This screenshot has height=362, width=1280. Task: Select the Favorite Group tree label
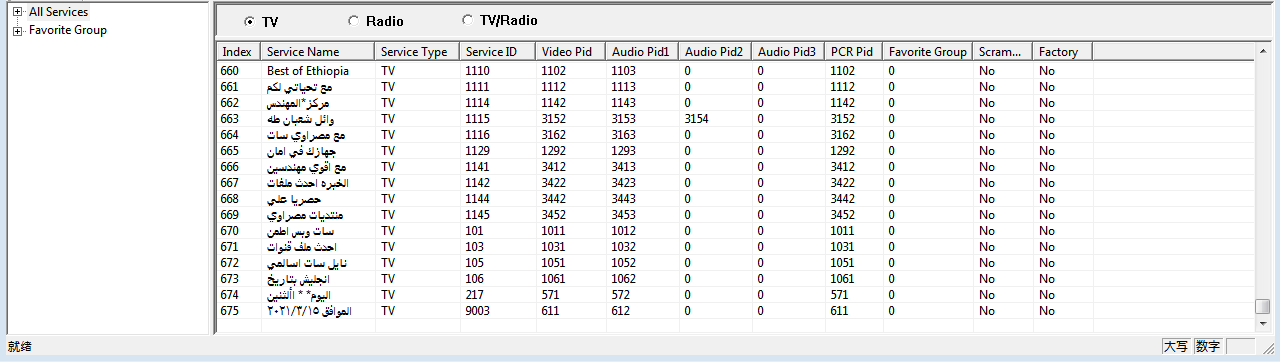[68, 30]
